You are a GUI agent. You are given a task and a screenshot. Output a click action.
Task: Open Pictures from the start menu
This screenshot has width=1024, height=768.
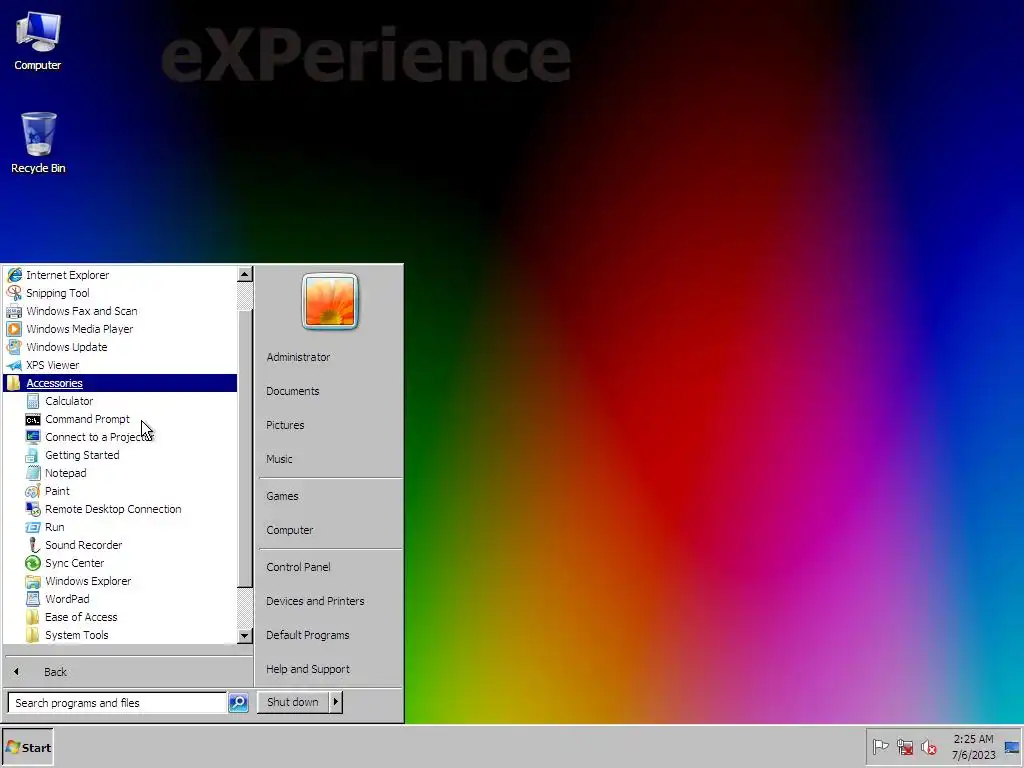pos(285,425)
